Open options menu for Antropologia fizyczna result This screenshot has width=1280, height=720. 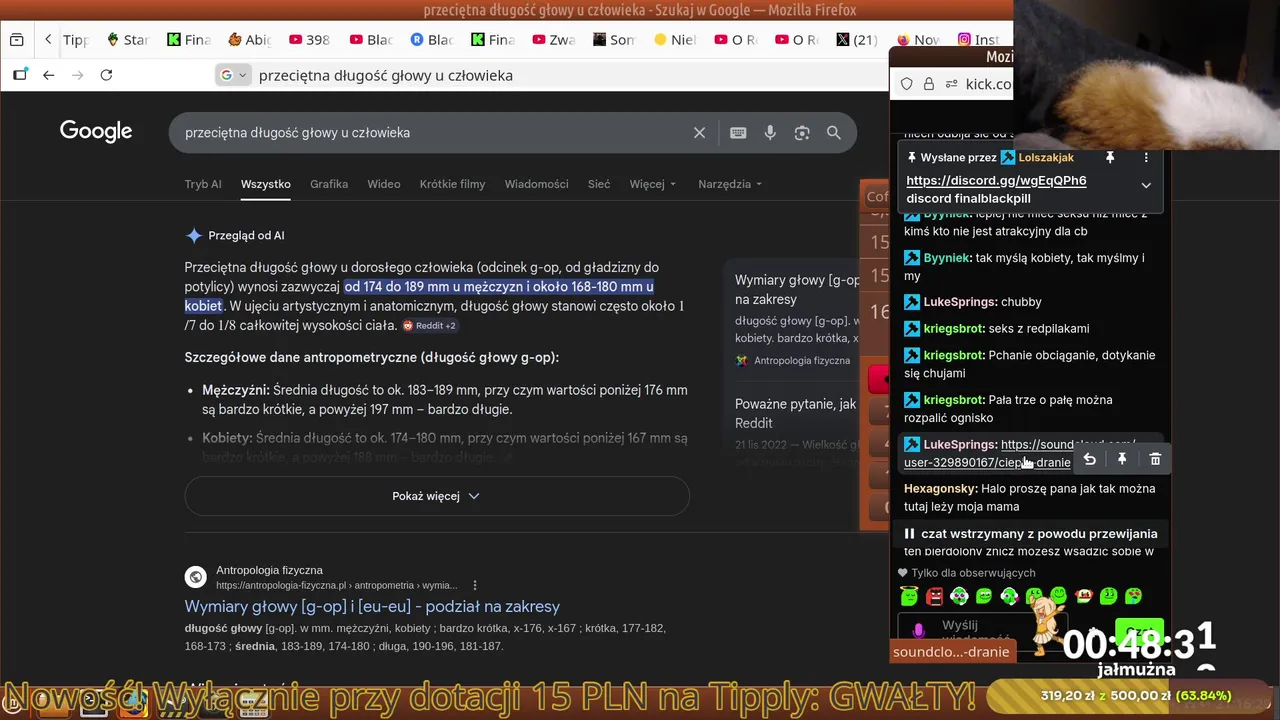475,585
